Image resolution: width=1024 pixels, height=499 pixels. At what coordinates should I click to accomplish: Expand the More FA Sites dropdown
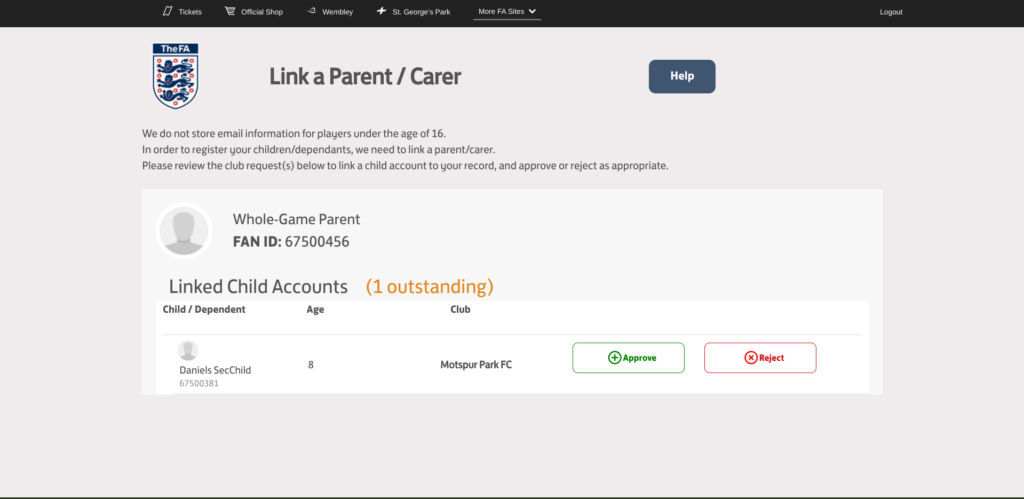pyautogui.click(x=507, y=11)
